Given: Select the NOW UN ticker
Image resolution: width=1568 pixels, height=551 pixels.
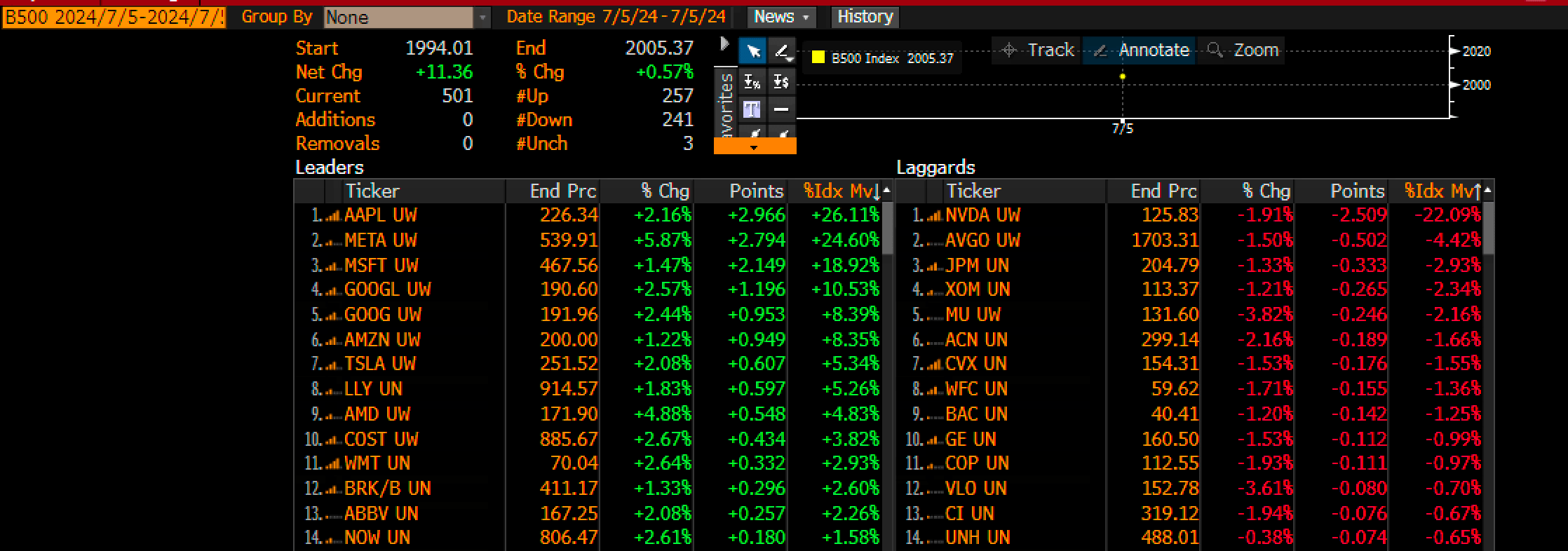Looking at the screenshot, I should click(x=377, y=538).
